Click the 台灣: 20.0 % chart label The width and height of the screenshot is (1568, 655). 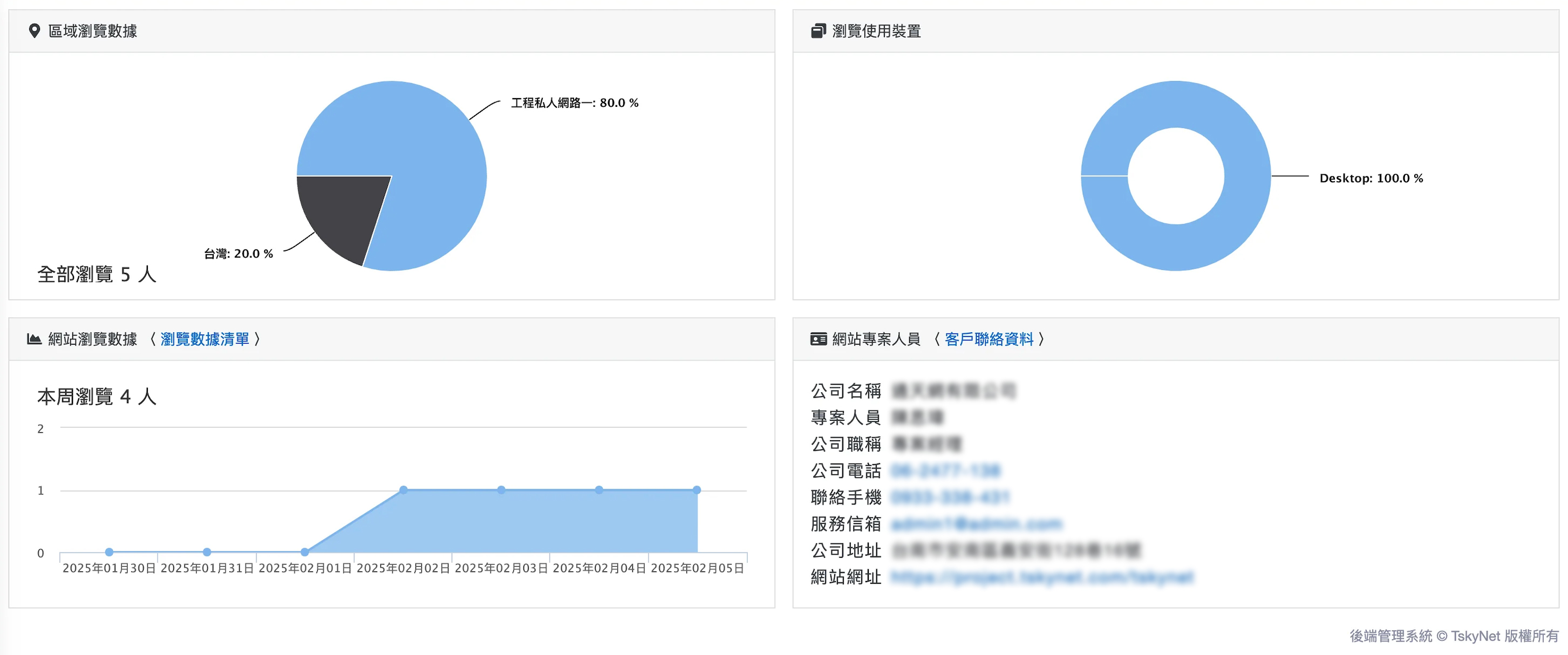238,254
